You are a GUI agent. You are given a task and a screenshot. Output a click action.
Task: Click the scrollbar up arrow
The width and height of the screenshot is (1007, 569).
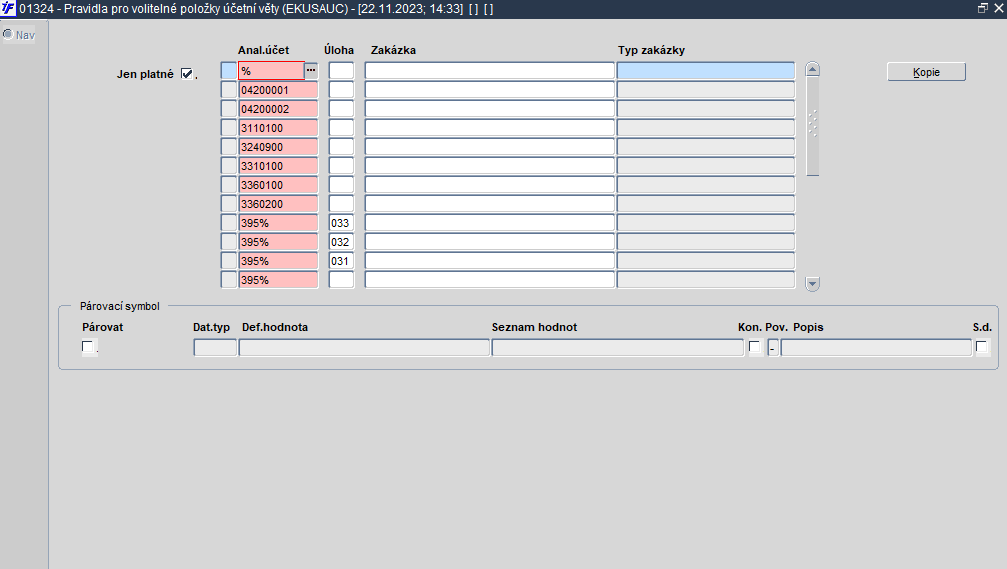812,69
